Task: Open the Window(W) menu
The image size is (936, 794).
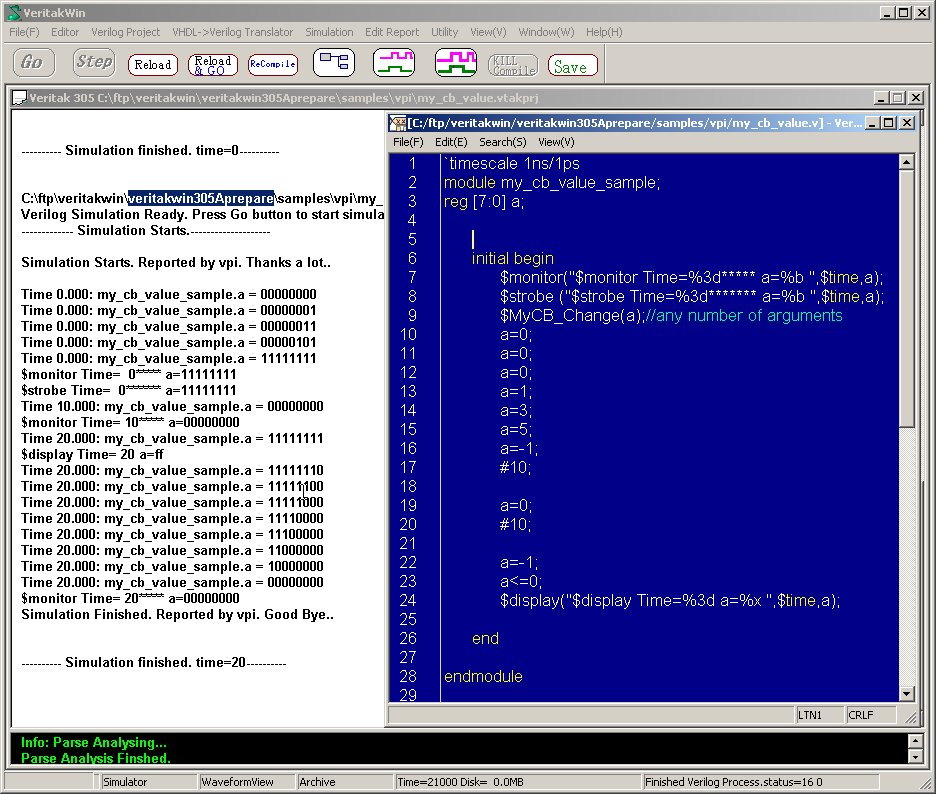Action: click(546, 32)
